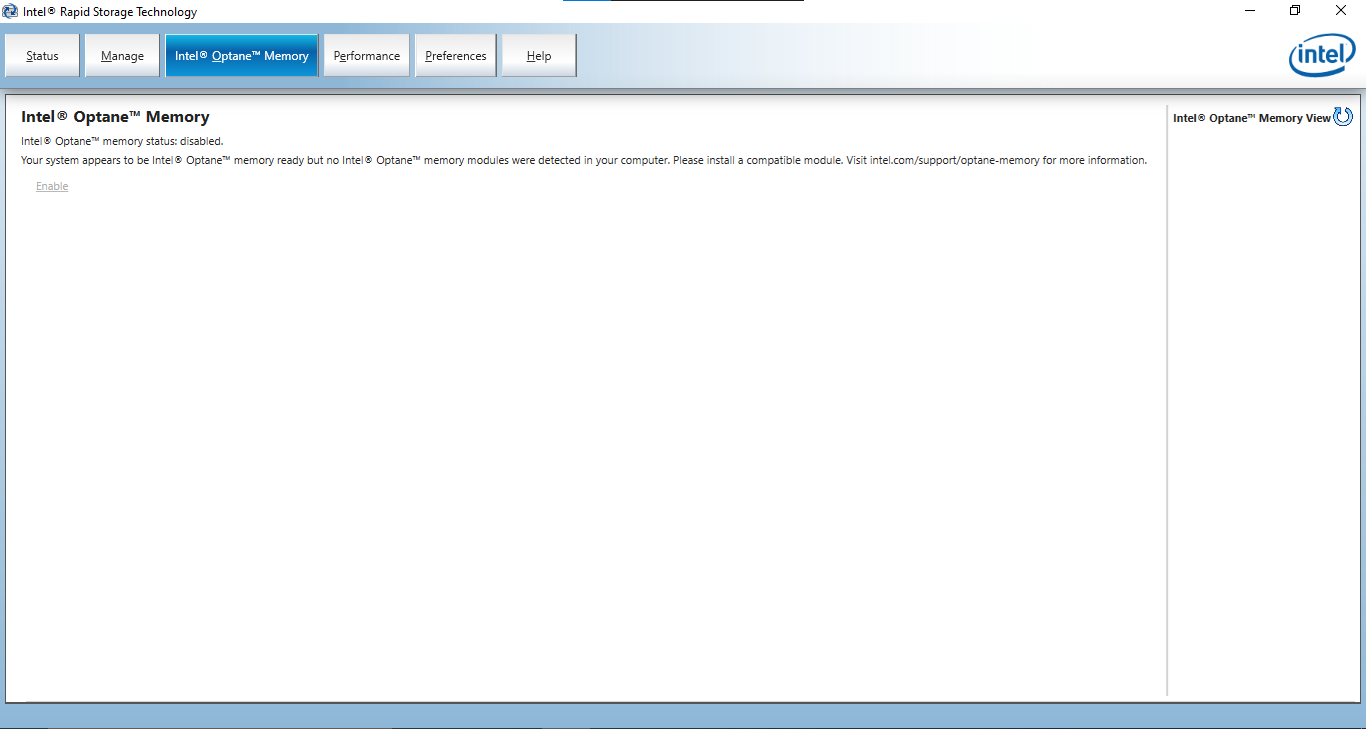Click the Enable link for Optane memory
This screenshot has width=1366, height=729.
coord(52,187)
